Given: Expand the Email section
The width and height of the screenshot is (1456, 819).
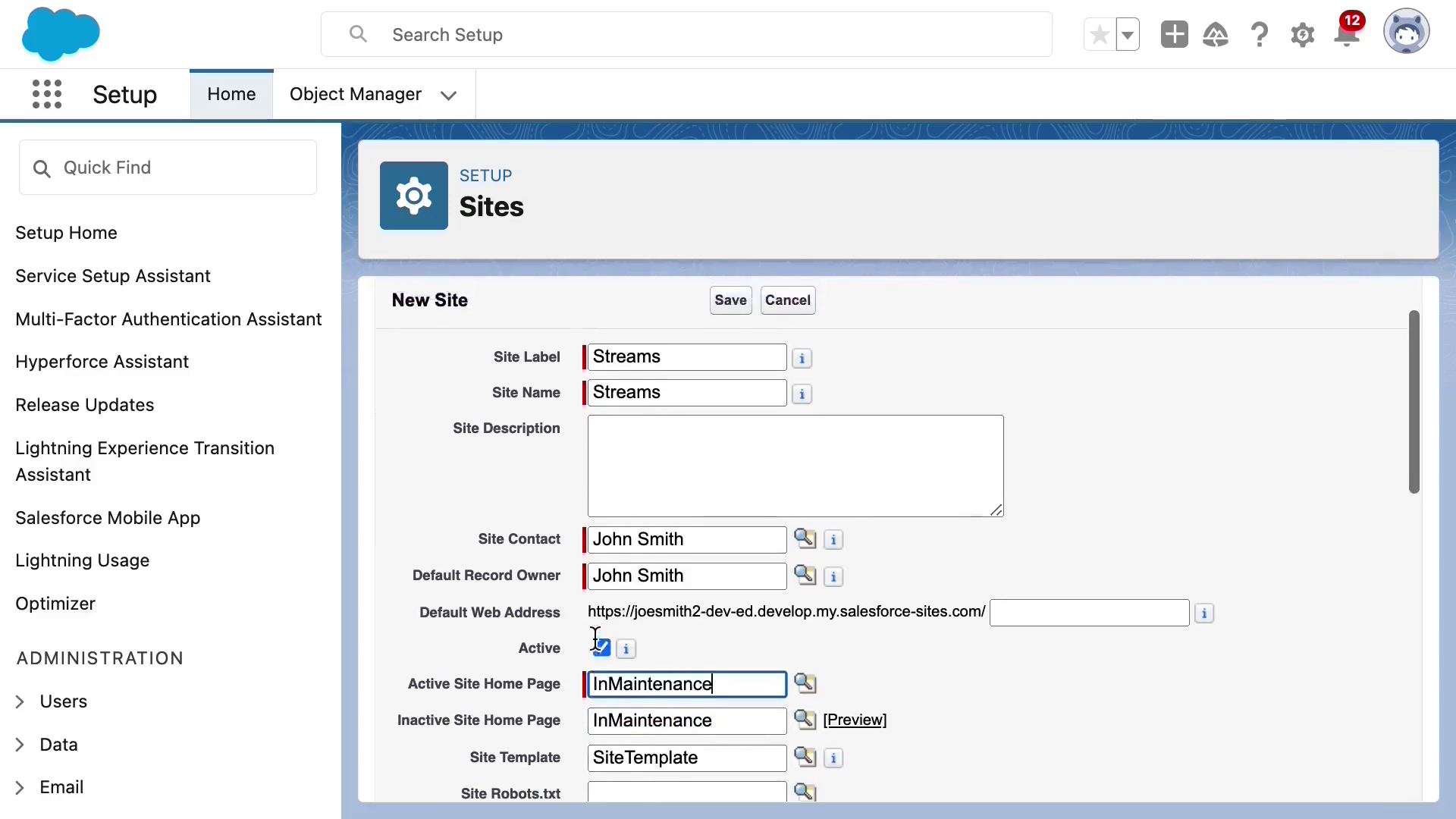Looking at the screenshot, I should coord(20,788).
